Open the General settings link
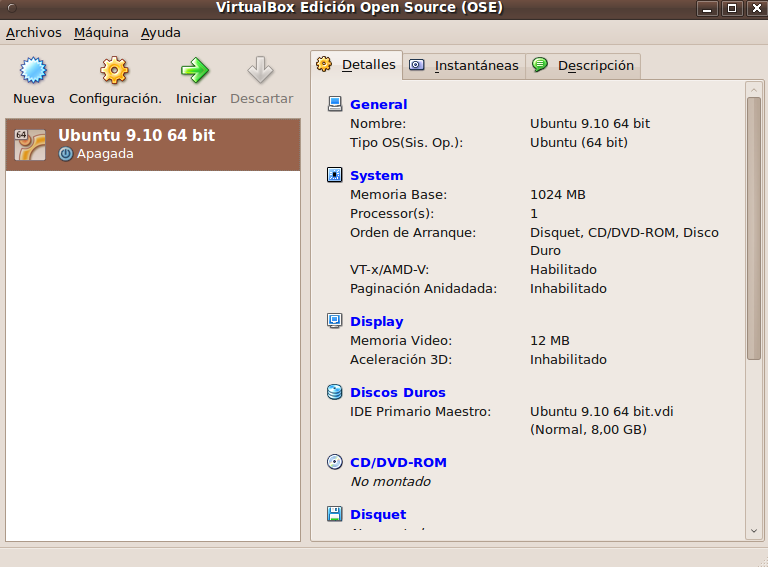The width and height of the screenshot is (768, 567). coord(379,104)
